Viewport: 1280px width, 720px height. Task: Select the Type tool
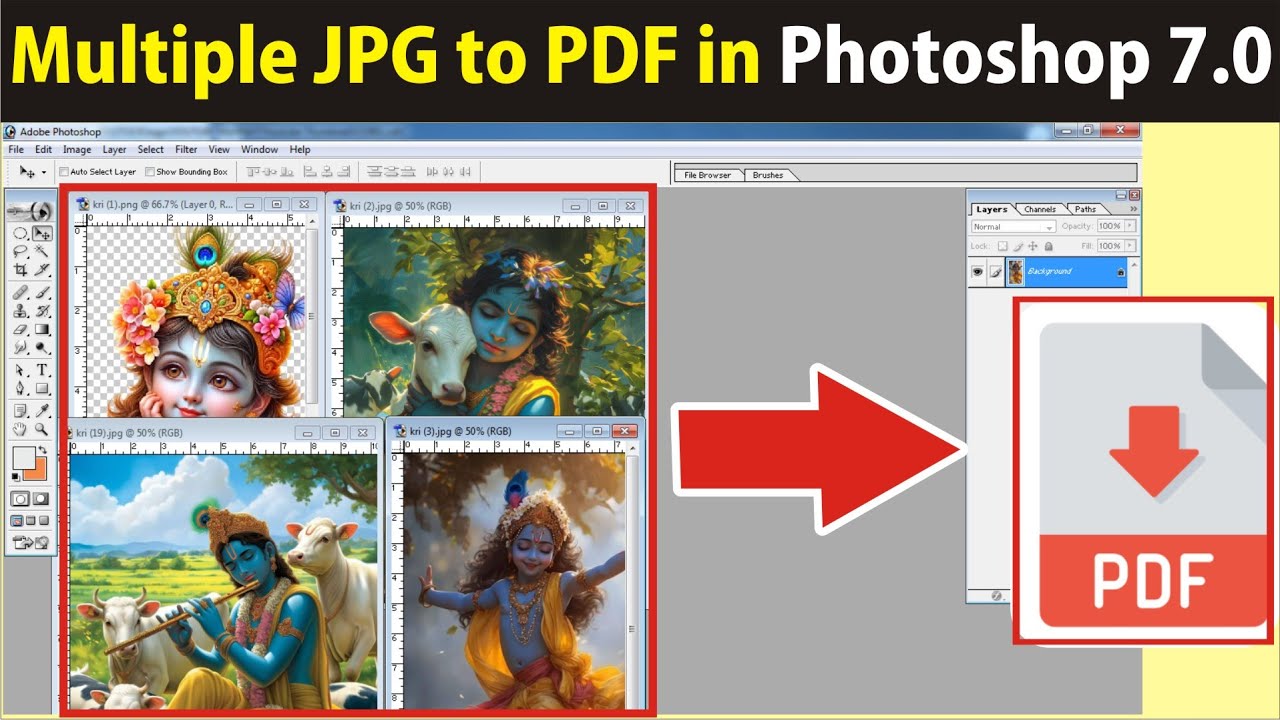pos(42,370)
